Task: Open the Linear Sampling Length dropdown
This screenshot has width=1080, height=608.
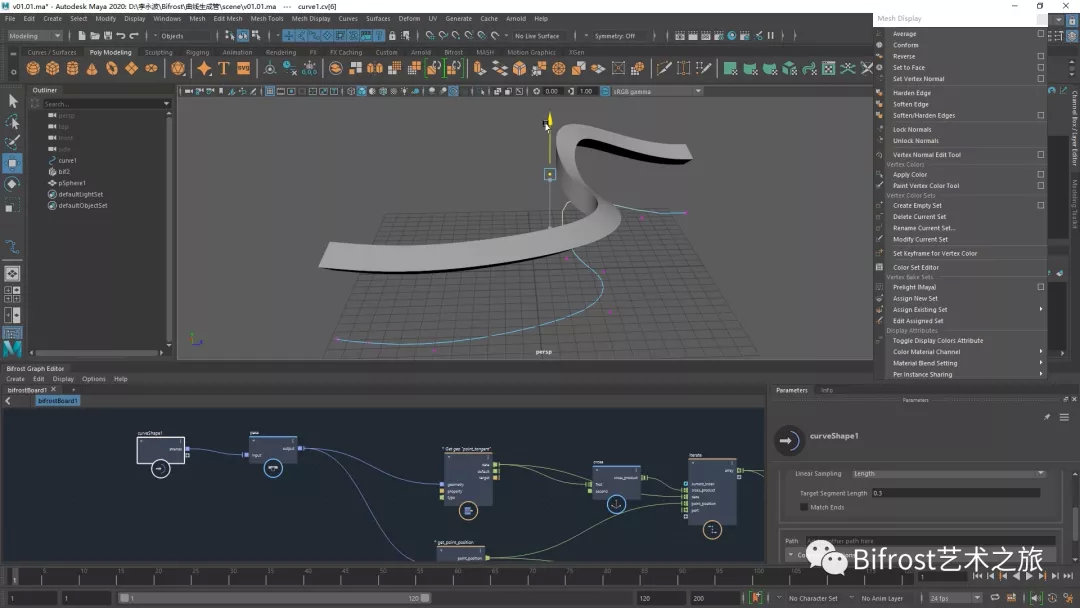Action: point(946,473)
